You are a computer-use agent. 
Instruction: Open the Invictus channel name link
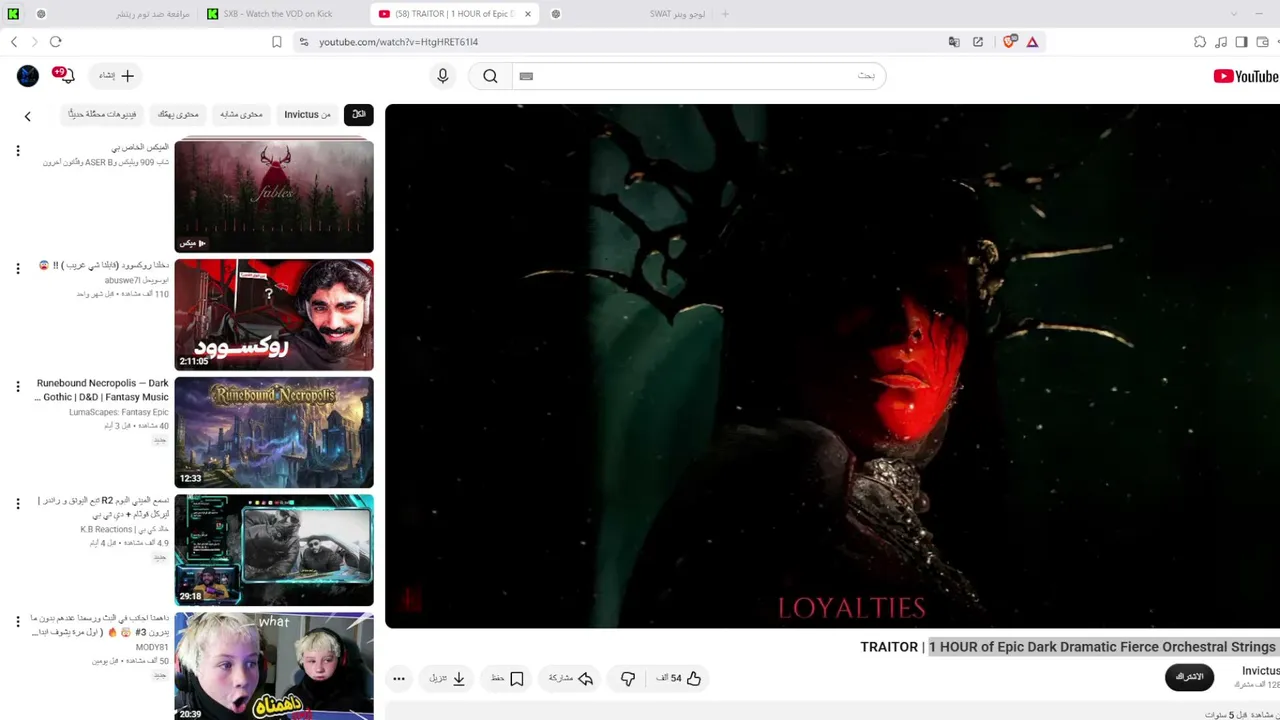click(1260, 671)
